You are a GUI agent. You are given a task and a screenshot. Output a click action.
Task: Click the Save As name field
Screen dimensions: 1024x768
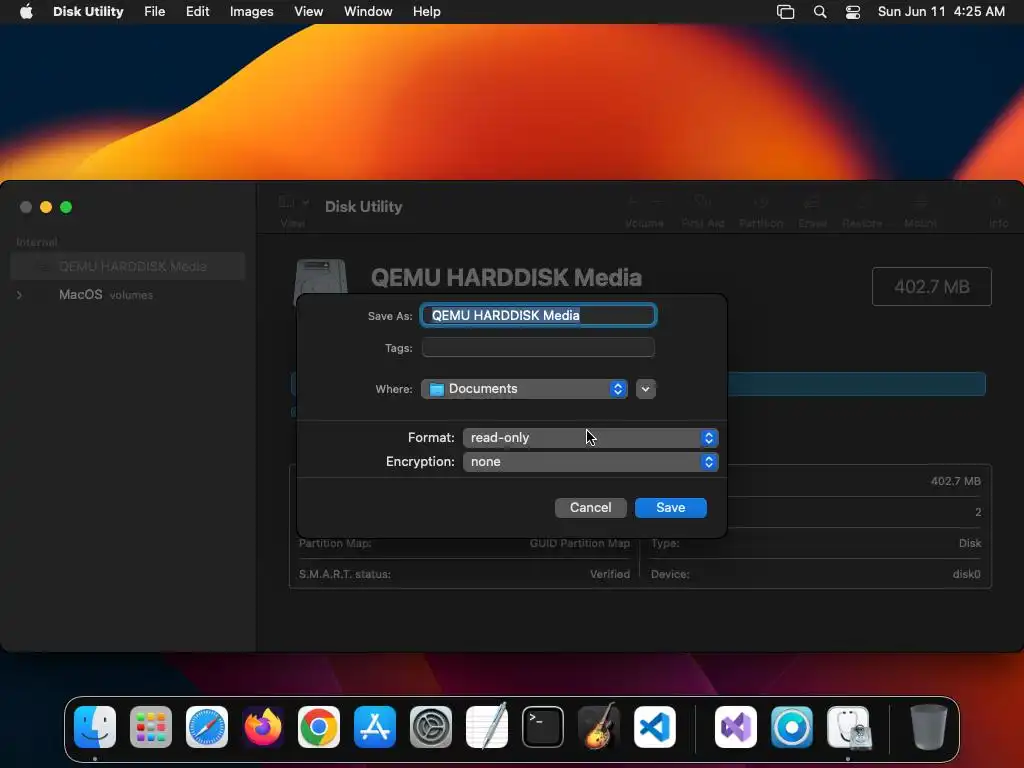pyautogui.click(x=538, y=315)
